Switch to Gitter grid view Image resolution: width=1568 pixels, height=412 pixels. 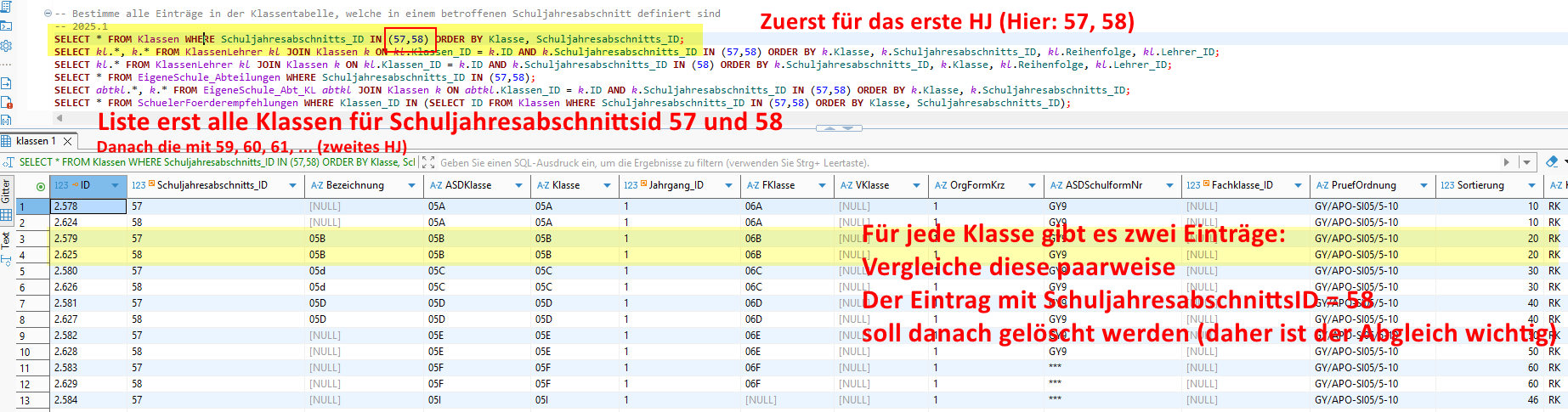point(7,190)
